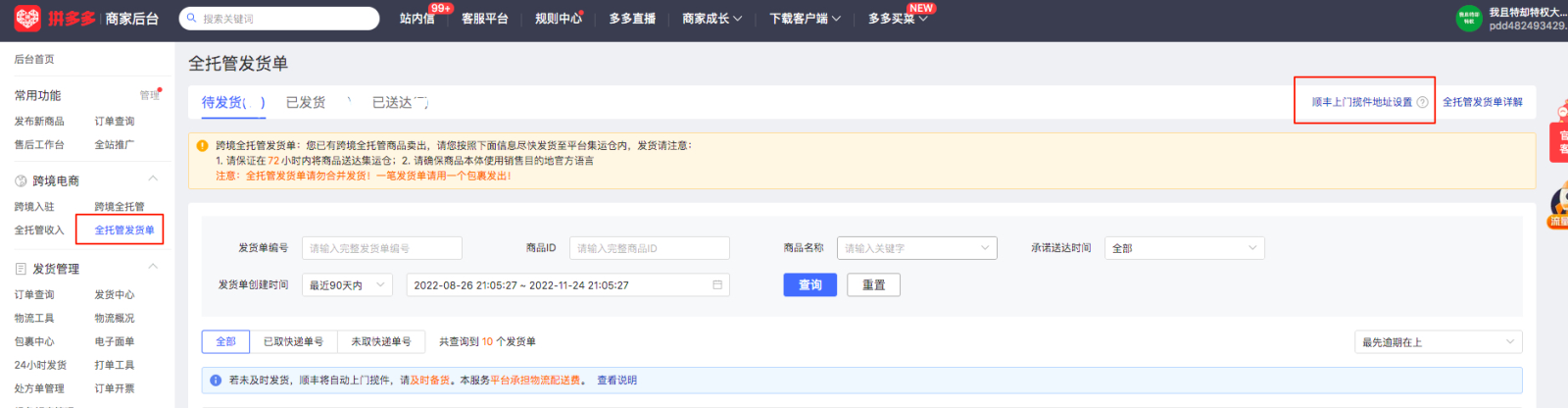Expand the 多多买菜 top menu
This screenshot has width=1568, height=408.
pyautogui.click(x=898, y=19)
